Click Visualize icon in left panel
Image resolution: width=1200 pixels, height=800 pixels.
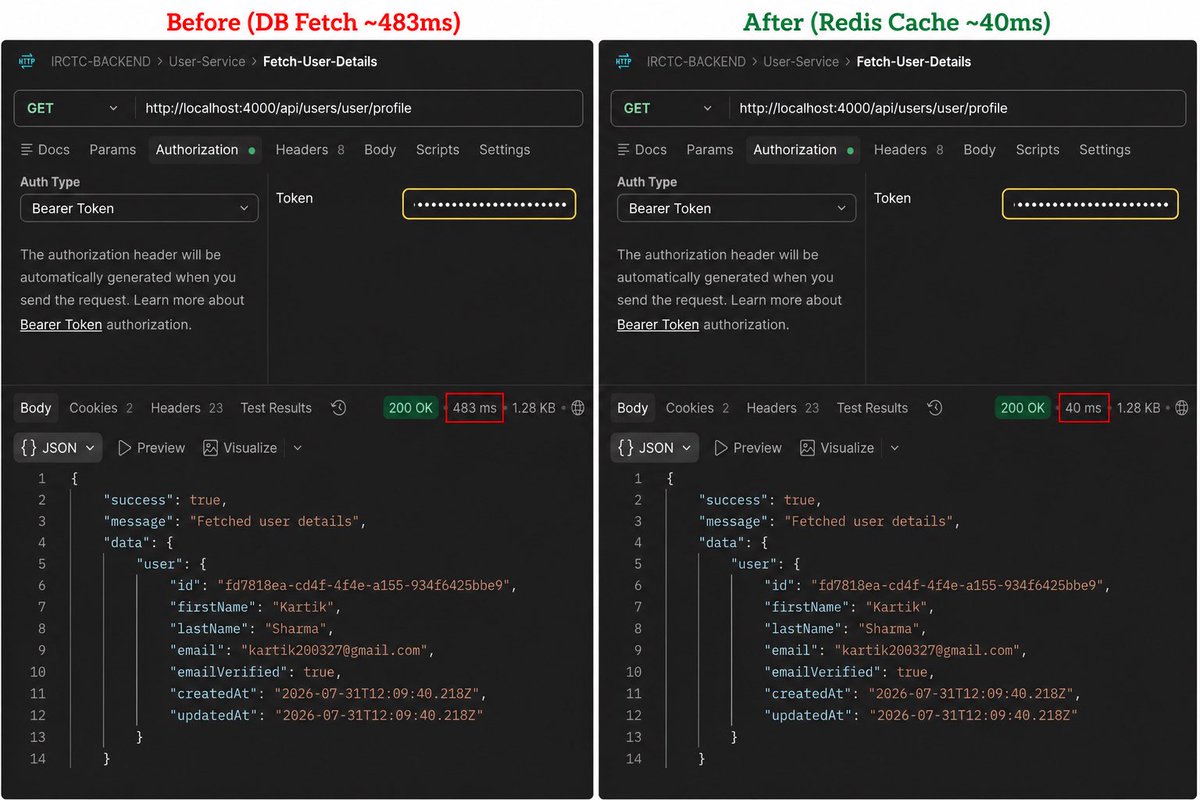coord(210,448)
